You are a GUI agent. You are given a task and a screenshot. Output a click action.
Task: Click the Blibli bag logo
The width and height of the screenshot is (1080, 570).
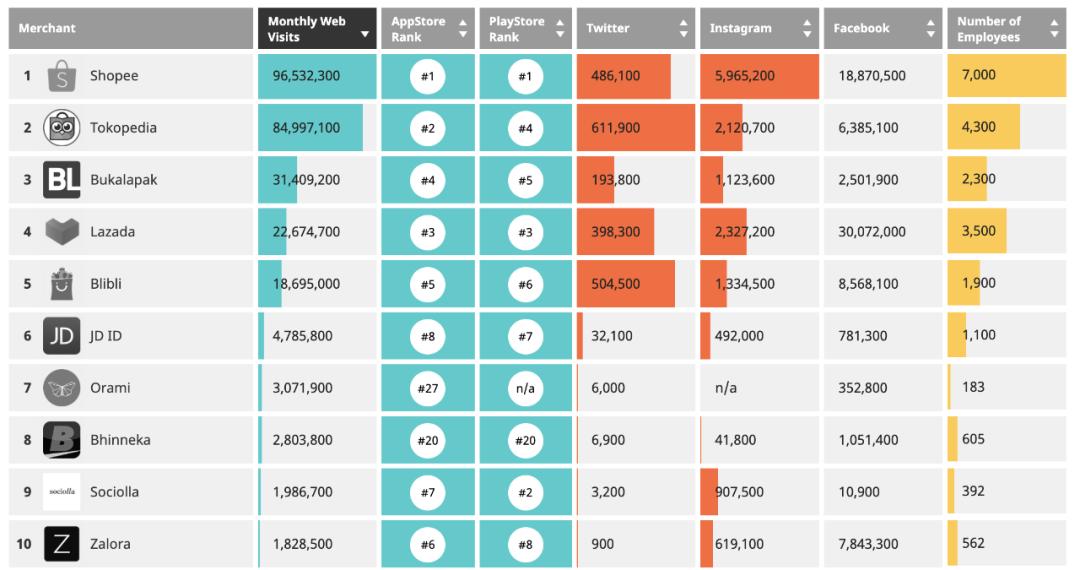coord(61,284)
